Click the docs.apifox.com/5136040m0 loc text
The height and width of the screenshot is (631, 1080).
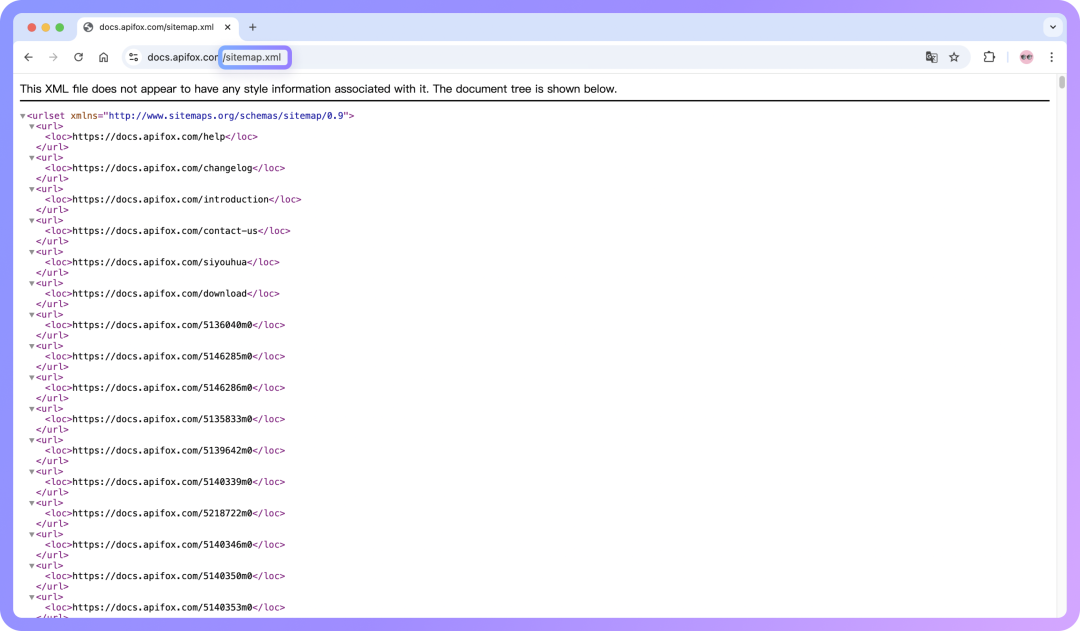coord(163,324)
